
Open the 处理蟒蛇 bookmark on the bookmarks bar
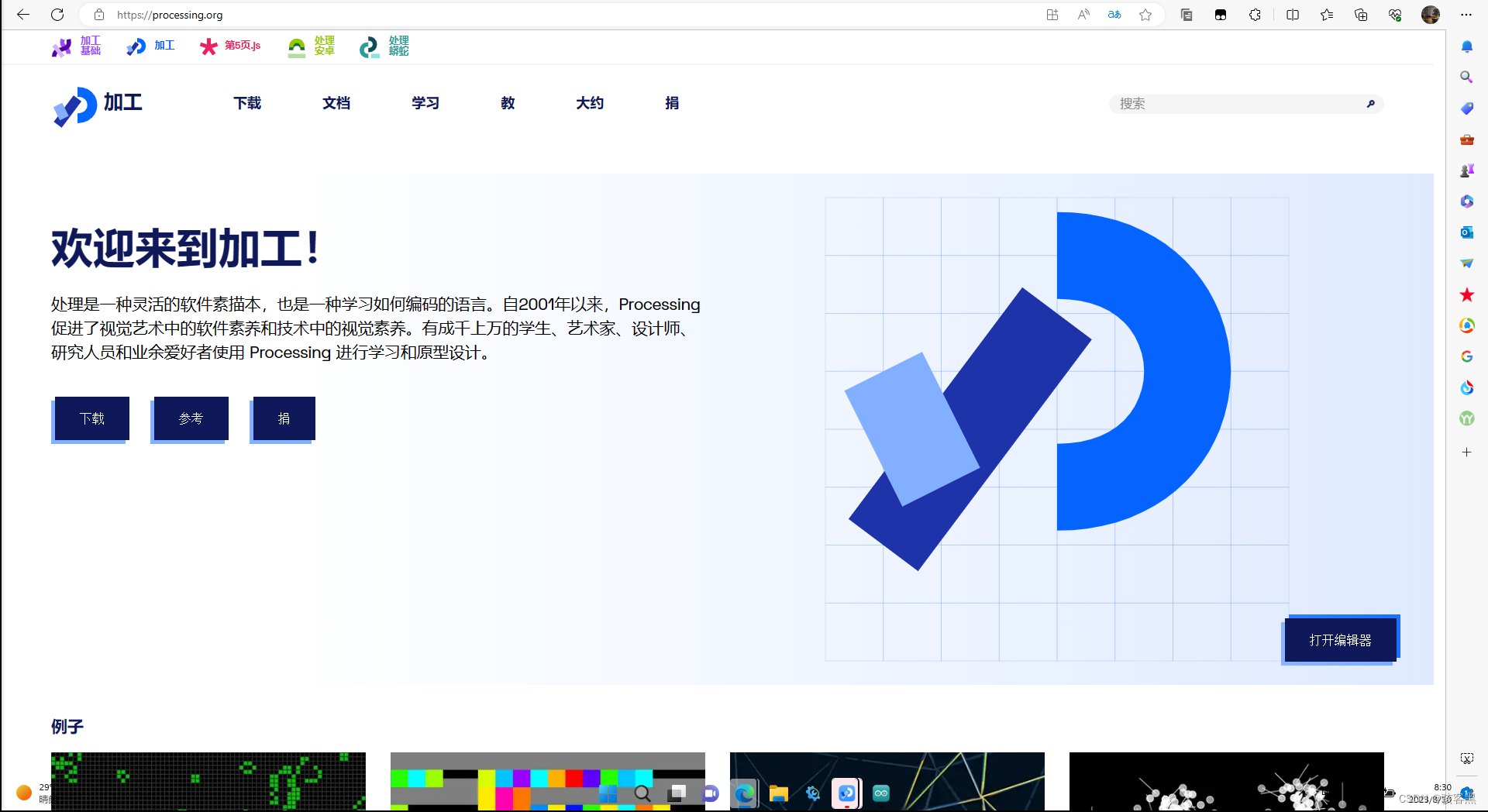384,46
